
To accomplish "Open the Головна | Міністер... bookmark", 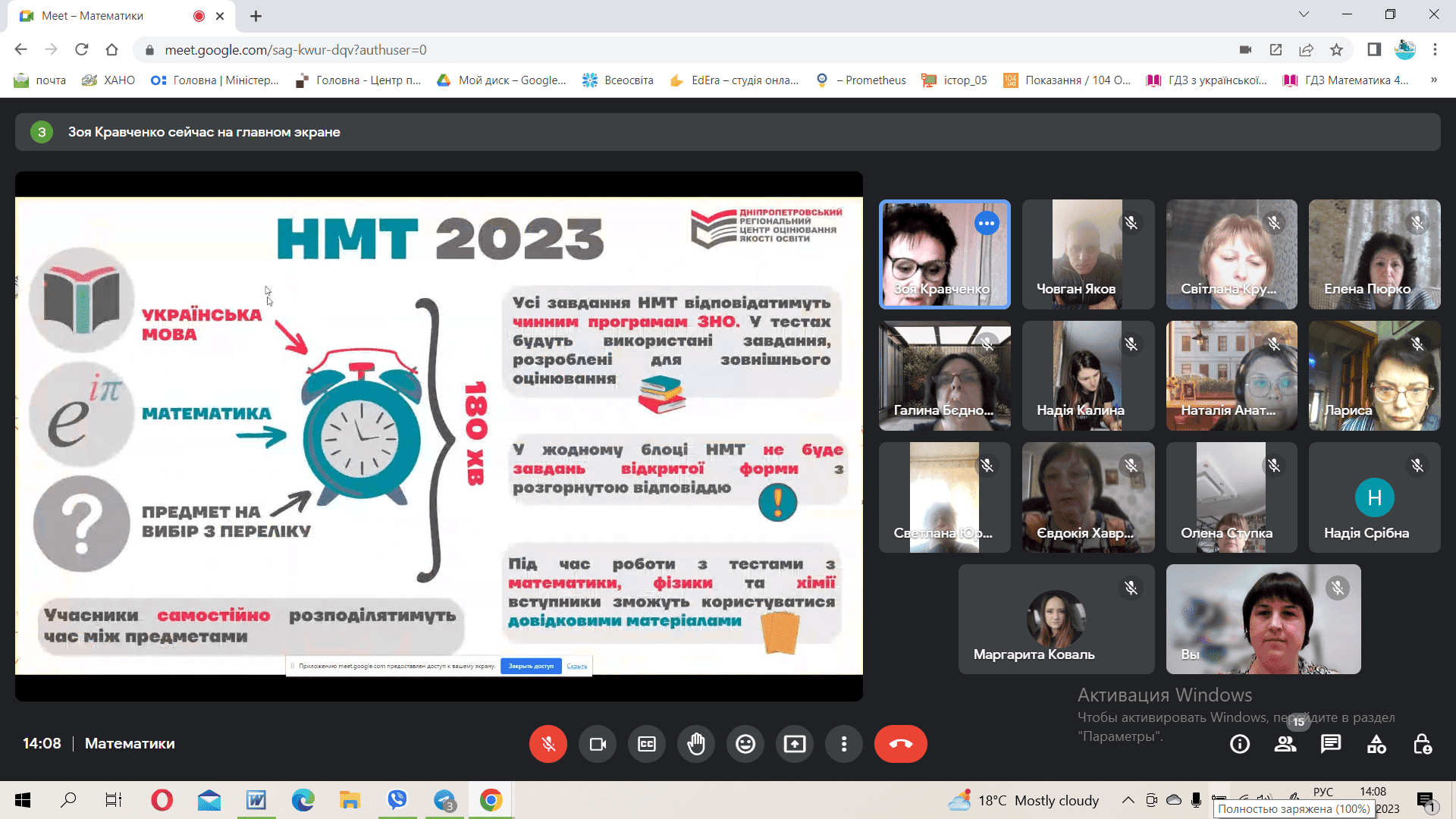I will 215,80.
